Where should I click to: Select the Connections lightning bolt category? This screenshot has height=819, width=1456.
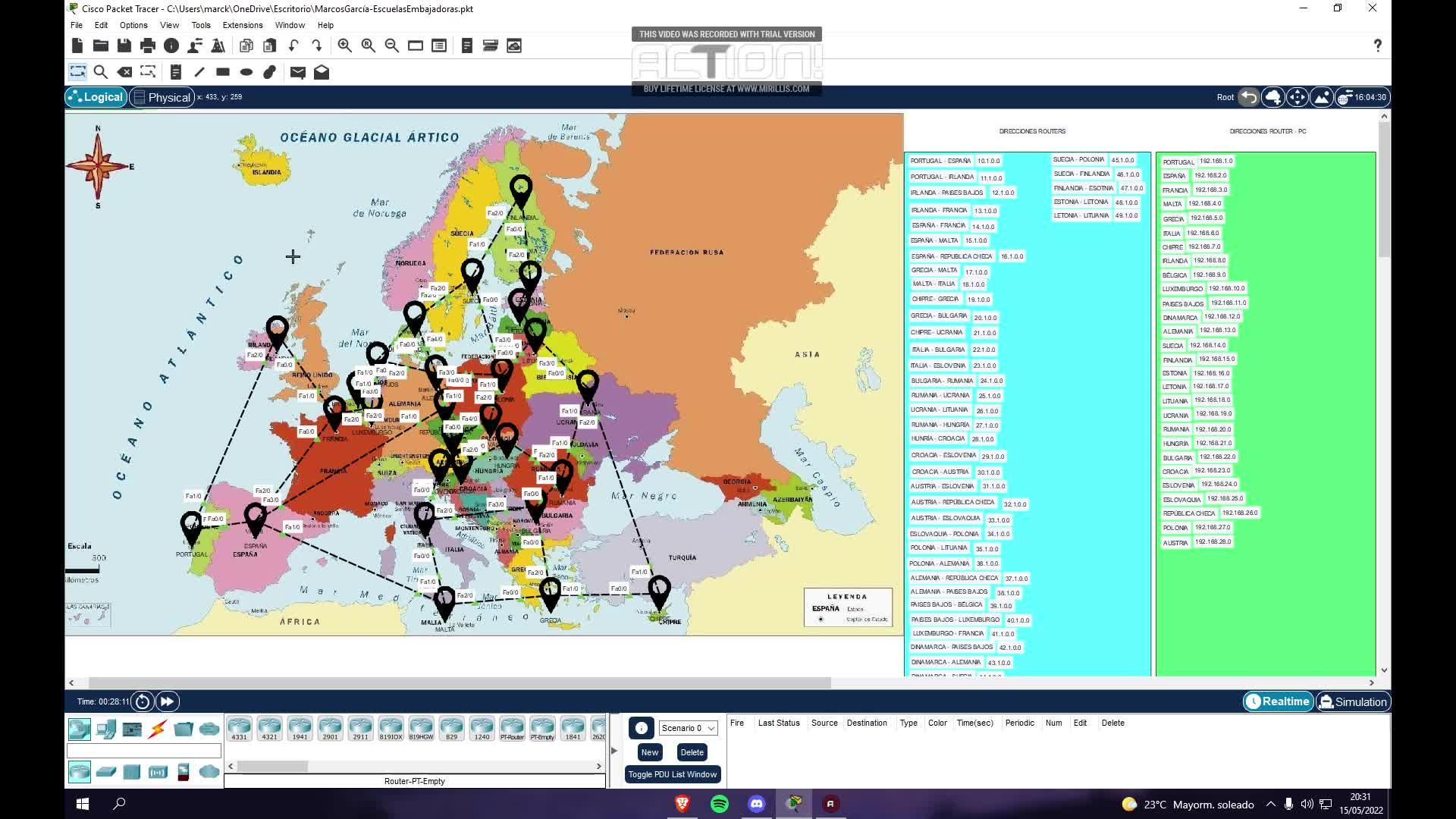coord(158,730)
